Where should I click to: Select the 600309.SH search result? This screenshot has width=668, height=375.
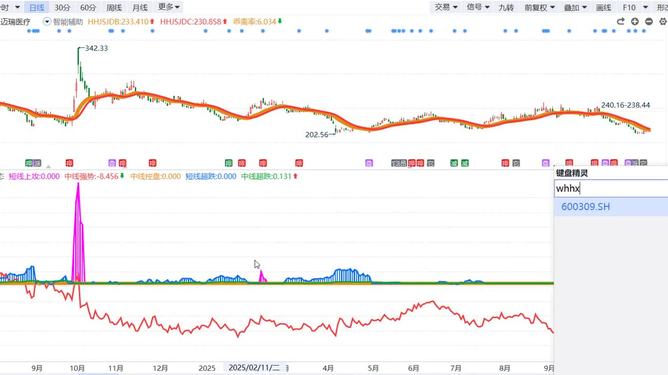pos(611,207)
